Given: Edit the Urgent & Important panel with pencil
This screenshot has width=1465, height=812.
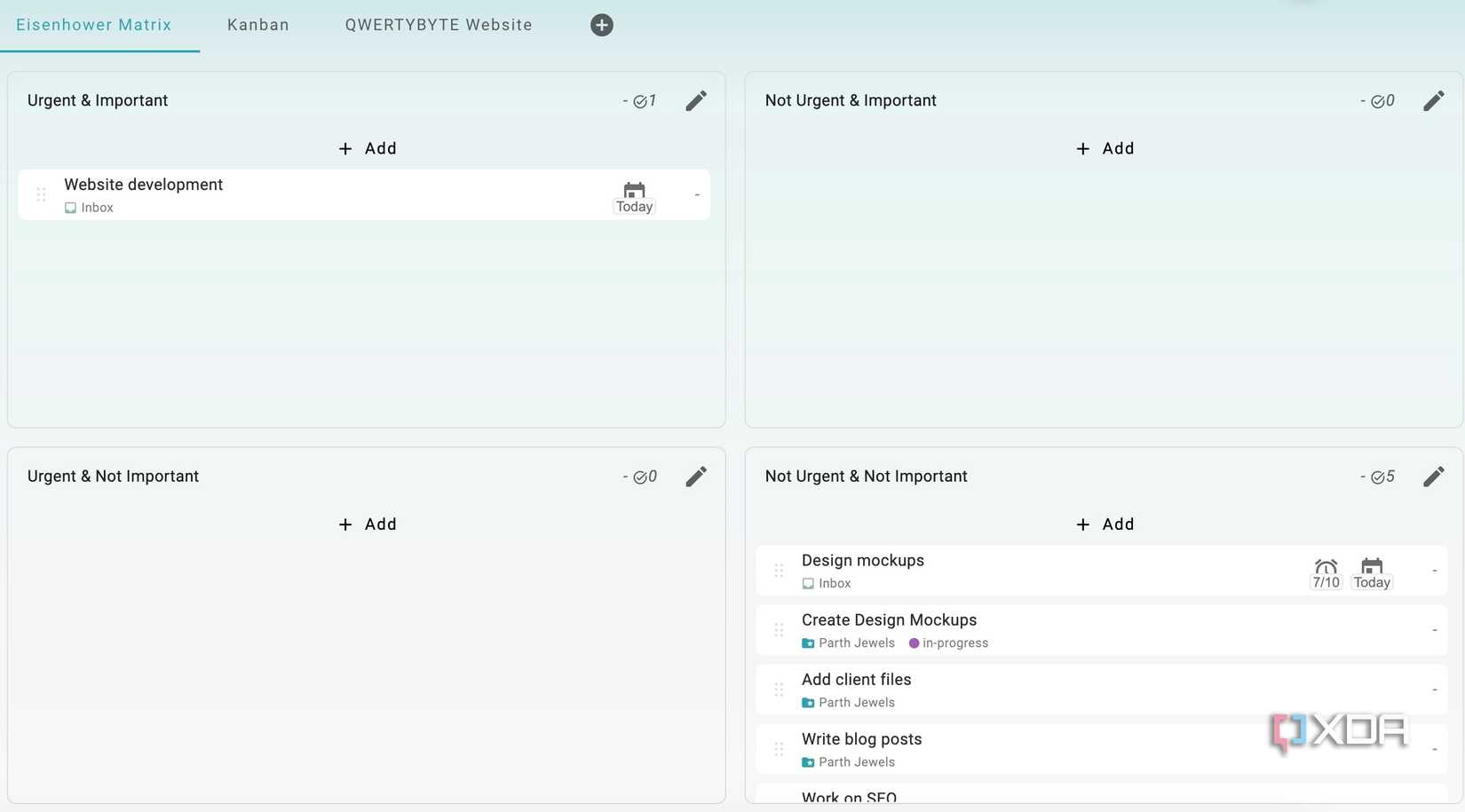Looking at the screenshot, I should (x=696, y=101).
